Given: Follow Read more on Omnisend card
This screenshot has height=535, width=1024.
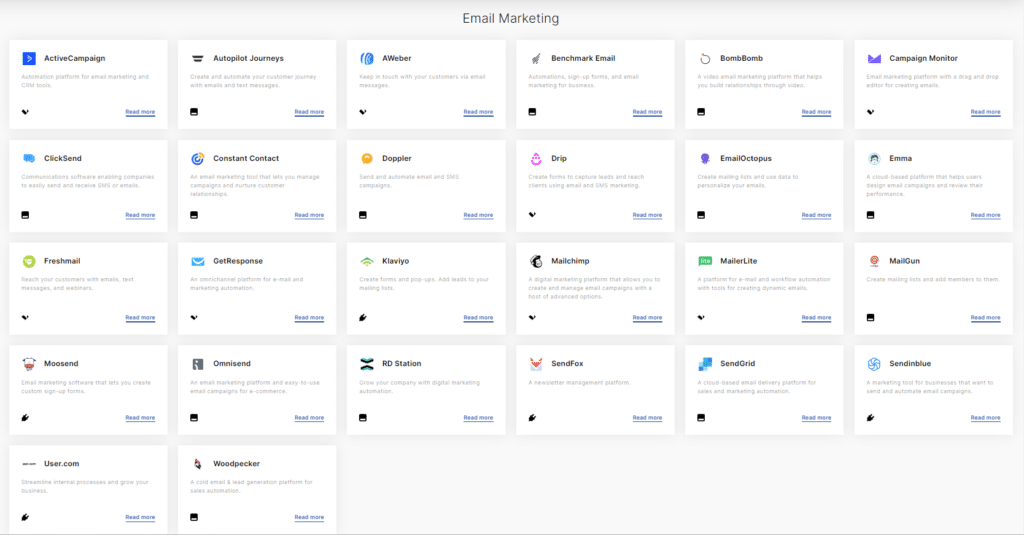Looking at the screenshot, I should [x=309, y=417].
